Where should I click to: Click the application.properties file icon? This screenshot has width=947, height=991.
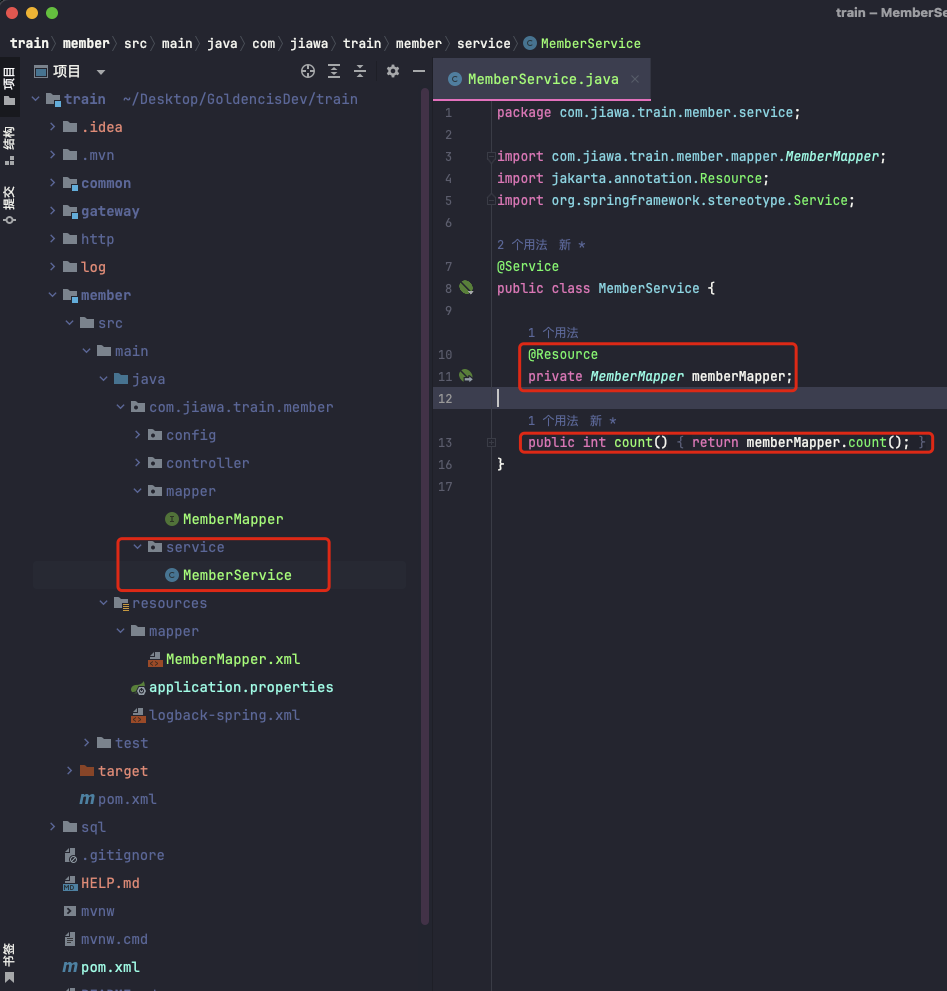138,688
